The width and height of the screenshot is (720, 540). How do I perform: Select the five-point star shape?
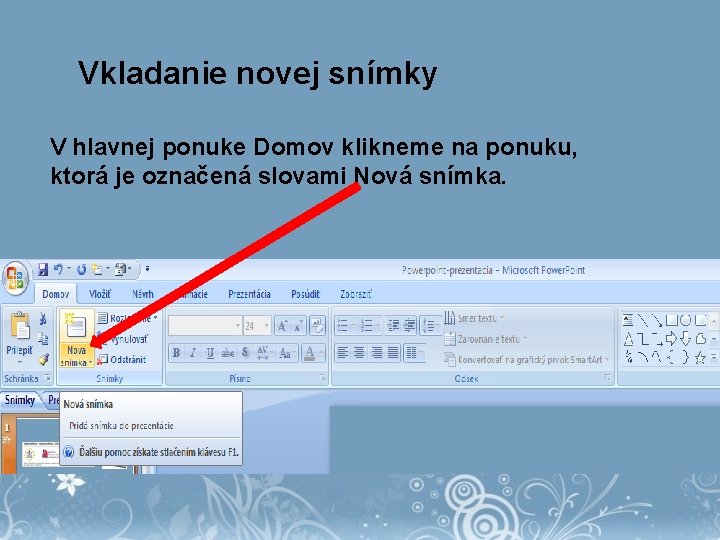pyautogui.click(x=700, y=357)
